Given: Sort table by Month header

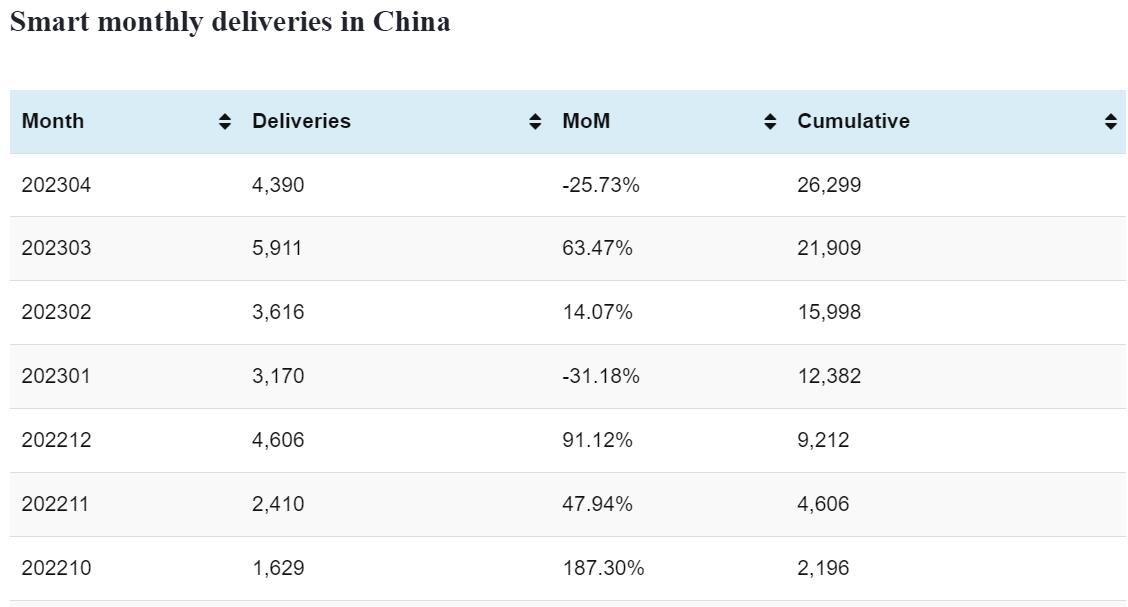Looking at the screenshot, I should click(53, 121).
